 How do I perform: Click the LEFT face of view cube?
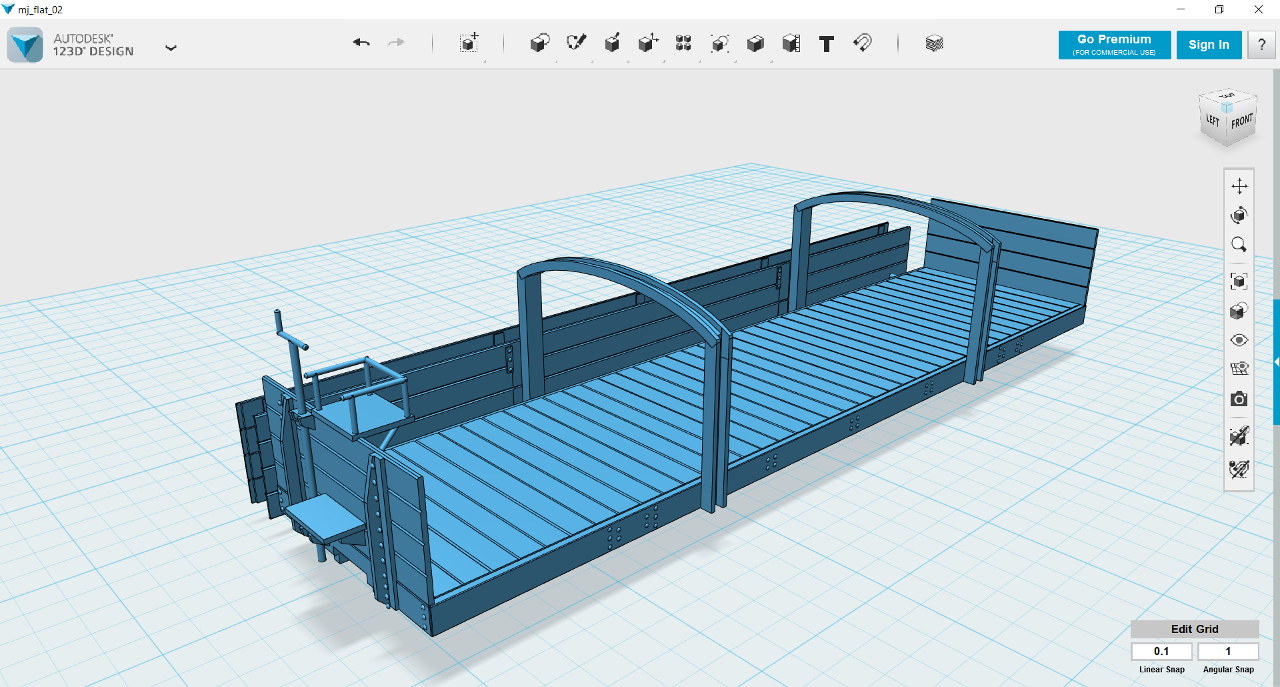tap(1213, 120)
